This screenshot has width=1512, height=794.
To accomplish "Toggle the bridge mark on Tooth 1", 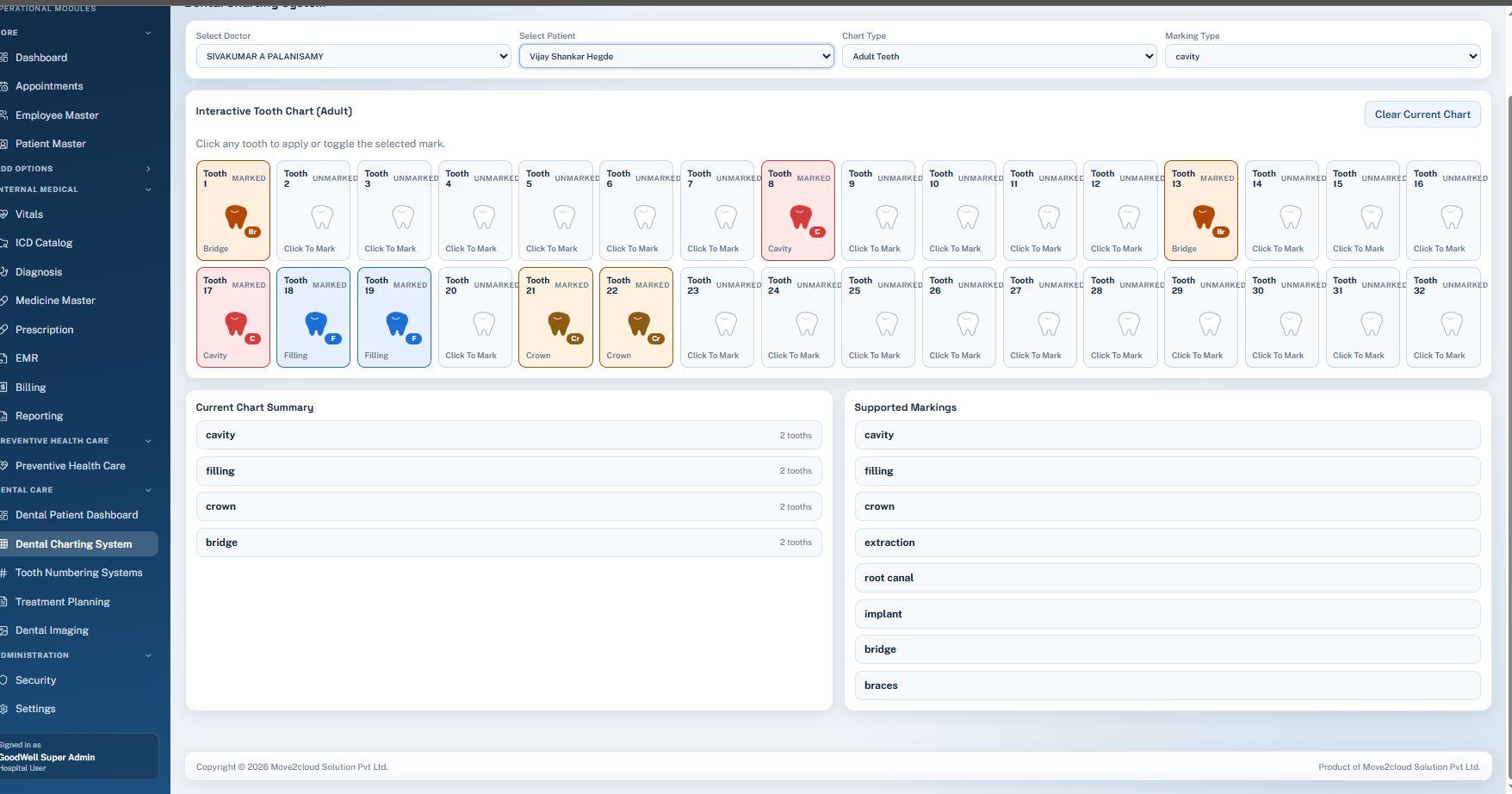I will point(233,210).
